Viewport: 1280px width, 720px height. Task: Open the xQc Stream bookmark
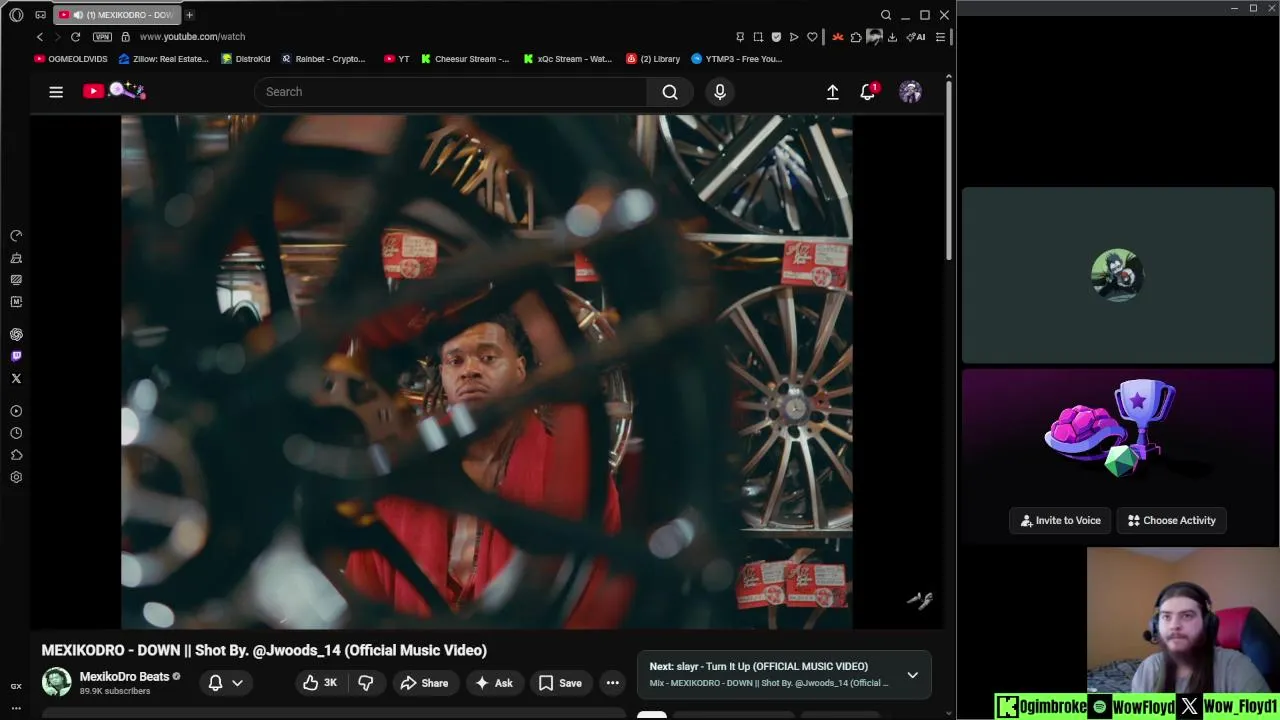pos(568,59)
